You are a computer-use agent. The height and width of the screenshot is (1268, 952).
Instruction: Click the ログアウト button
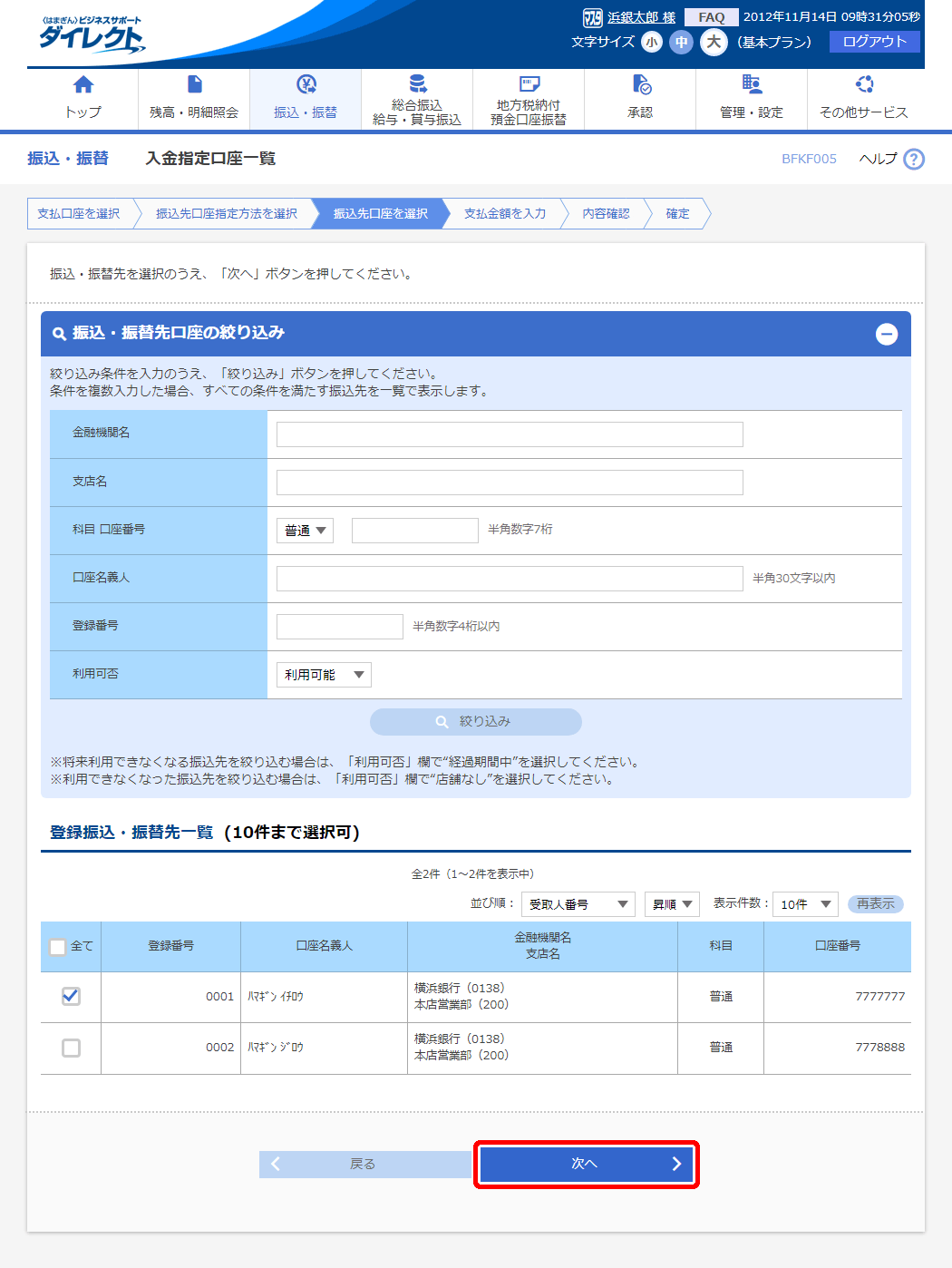coord(874,42)
